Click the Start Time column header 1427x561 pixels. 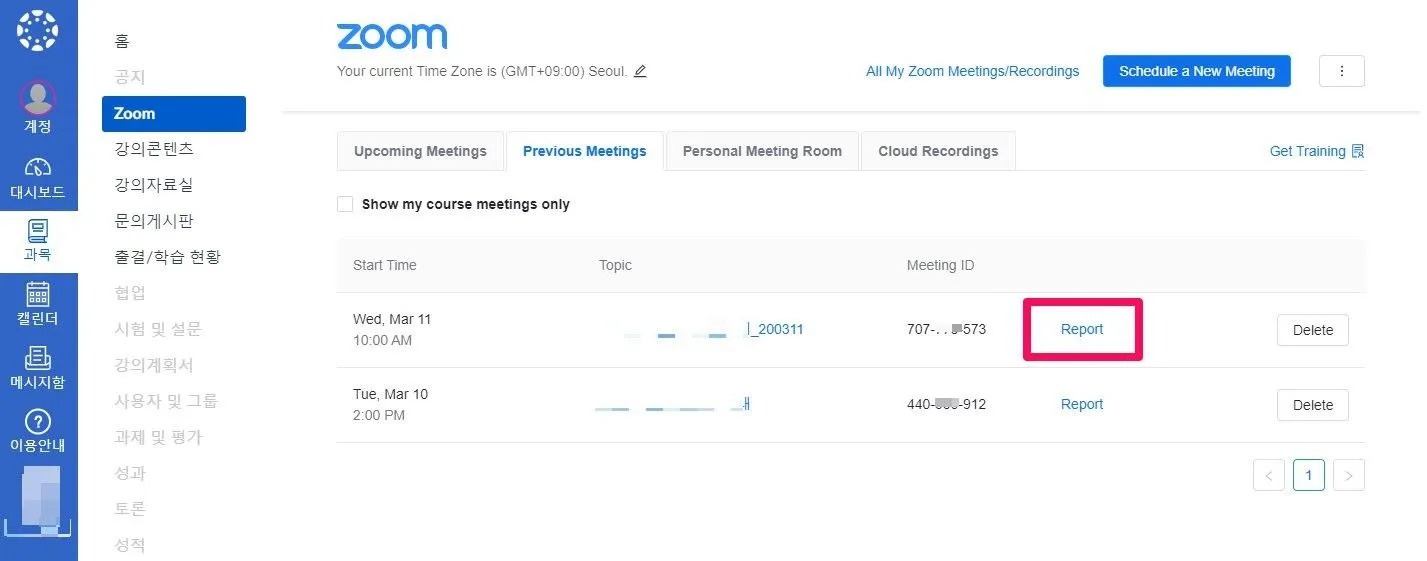[x=385, y=265]
